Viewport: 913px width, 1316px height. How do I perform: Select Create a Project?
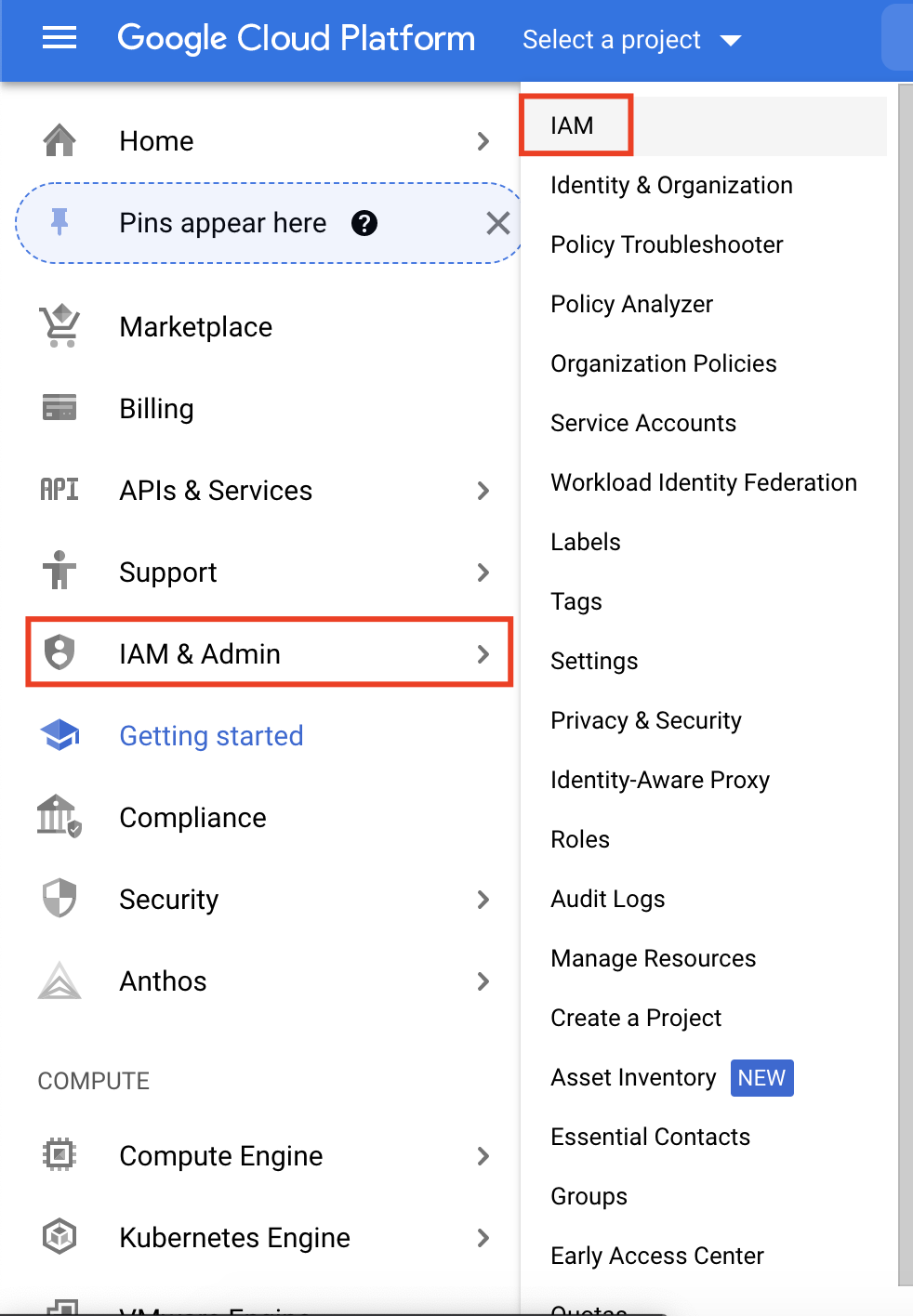point(636,1018)
